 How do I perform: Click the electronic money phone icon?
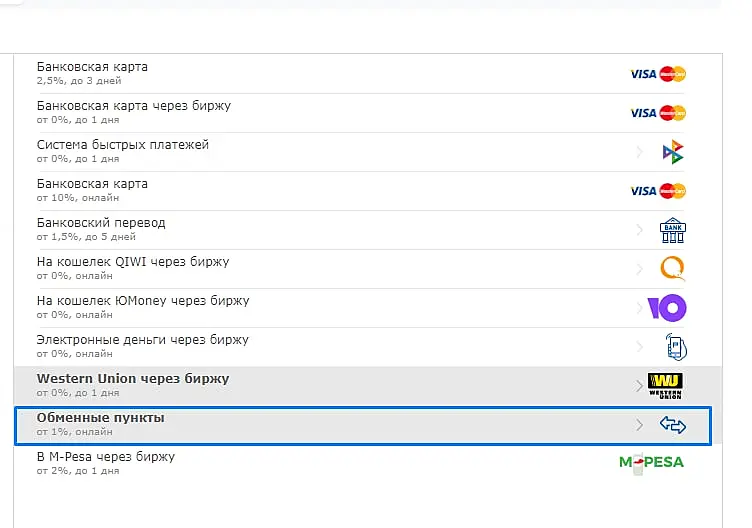pyautogui.click(x=676, y=347)
